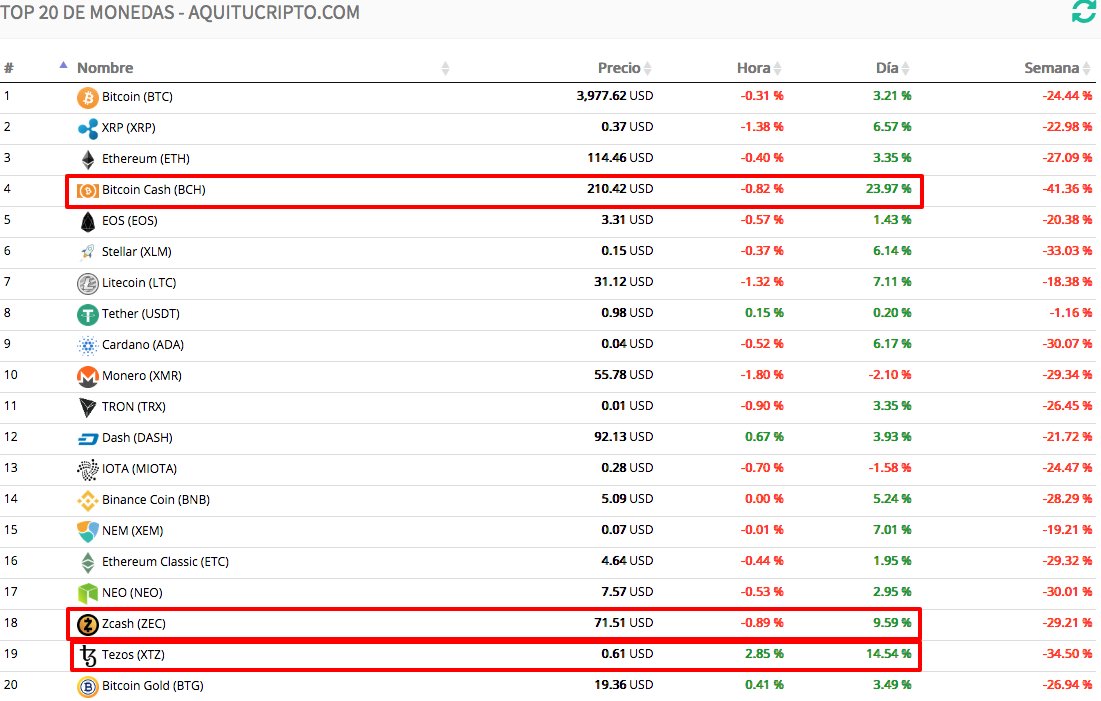Click the TOP 20 DE MONEDAS title

180,13
